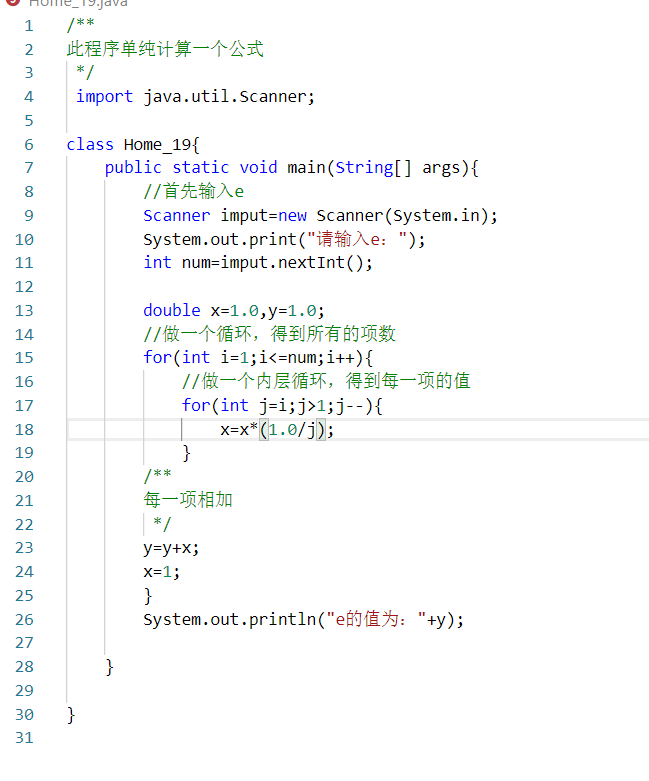Click line number 26 in the gutter

tap(24, 620)
